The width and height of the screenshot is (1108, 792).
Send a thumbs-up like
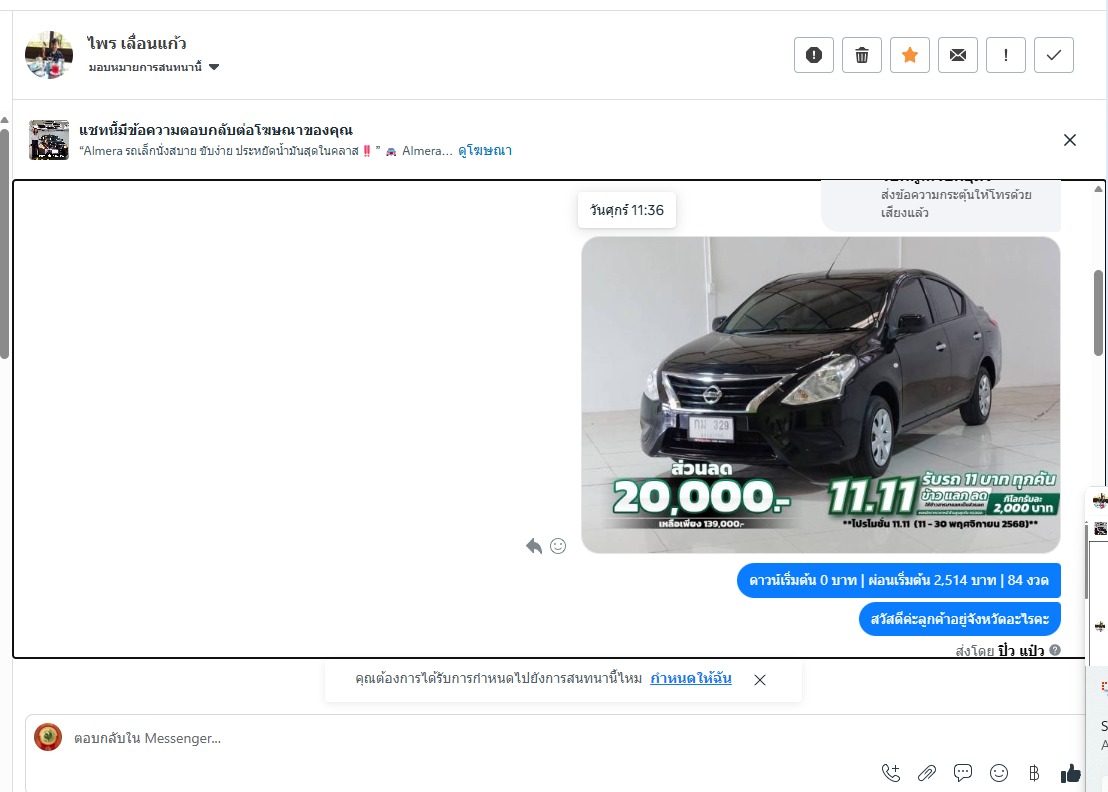pos(1071,774)
